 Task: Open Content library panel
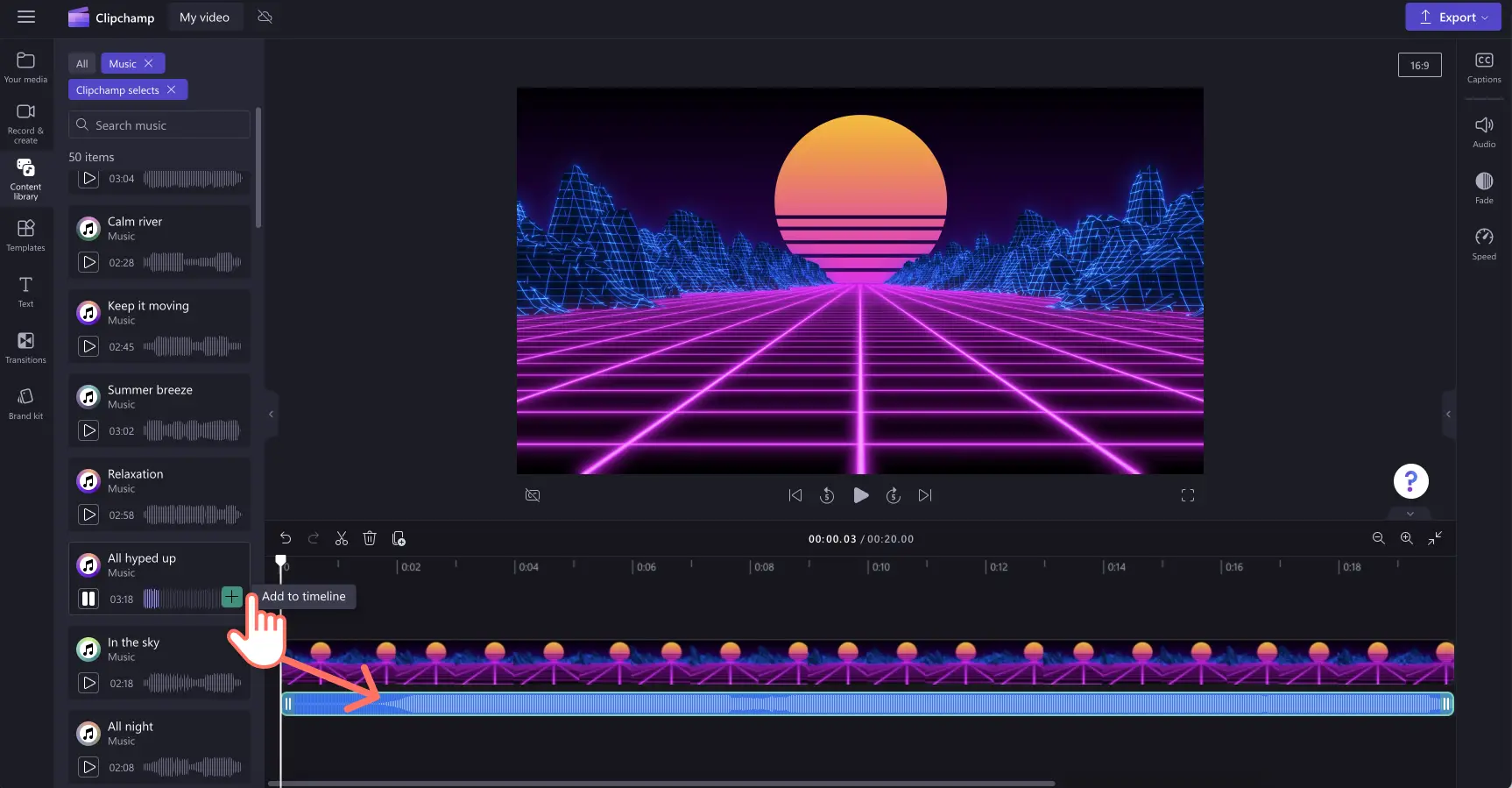25,179
